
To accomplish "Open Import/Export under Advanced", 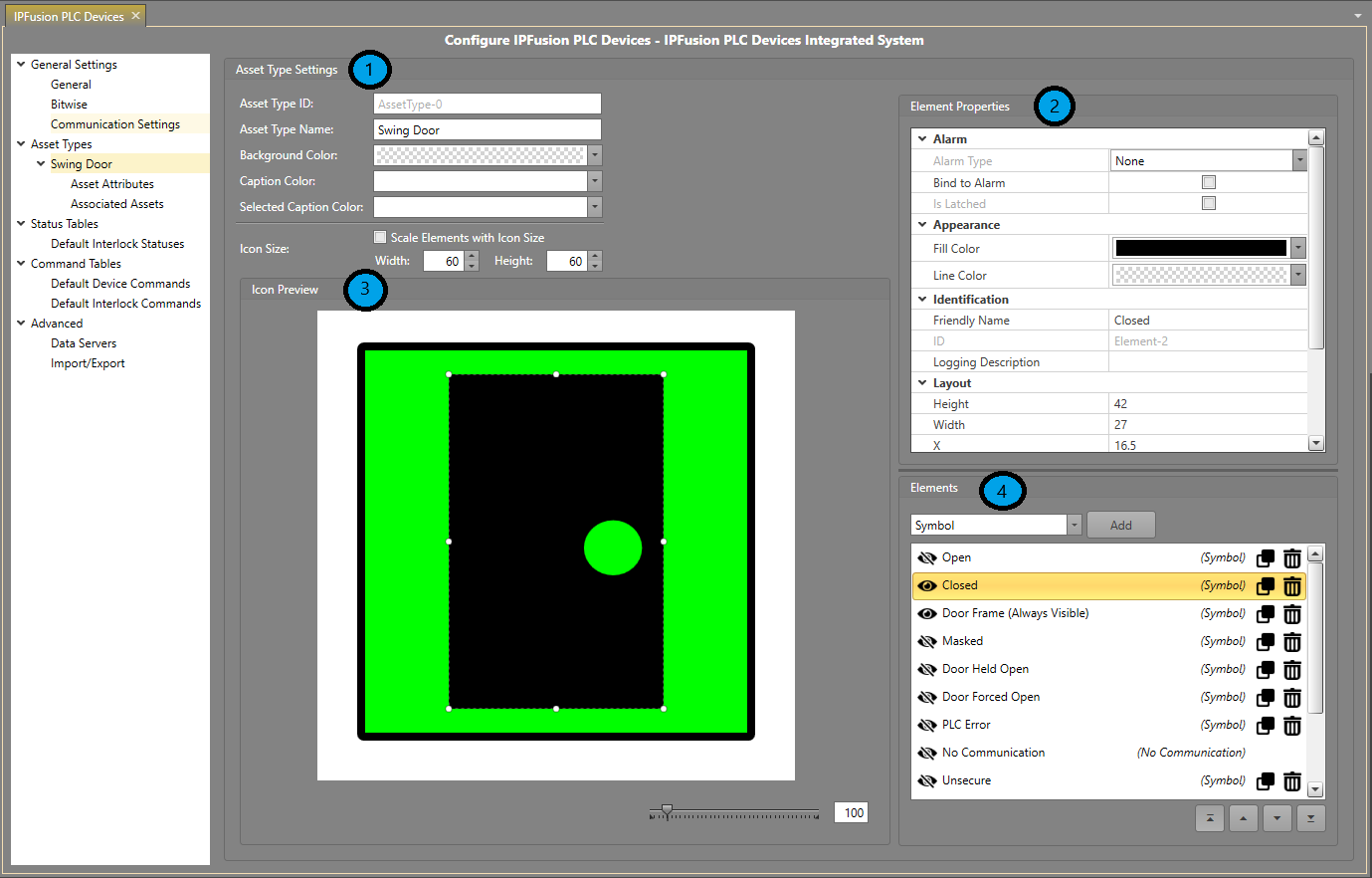I will point(88,363).
